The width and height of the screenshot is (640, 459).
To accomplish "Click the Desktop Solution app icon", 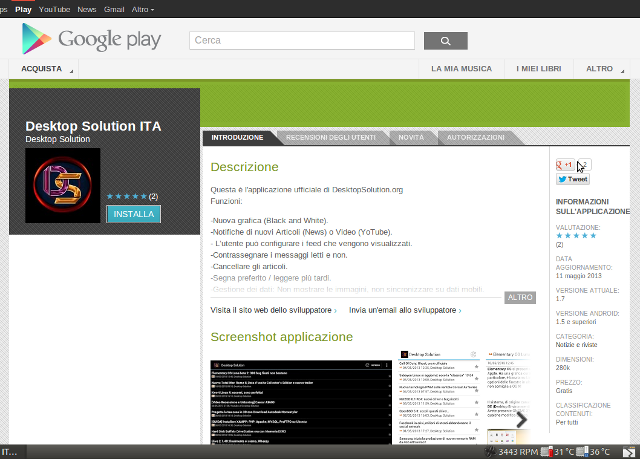I will pyautogui.click(x=62, y=185).
